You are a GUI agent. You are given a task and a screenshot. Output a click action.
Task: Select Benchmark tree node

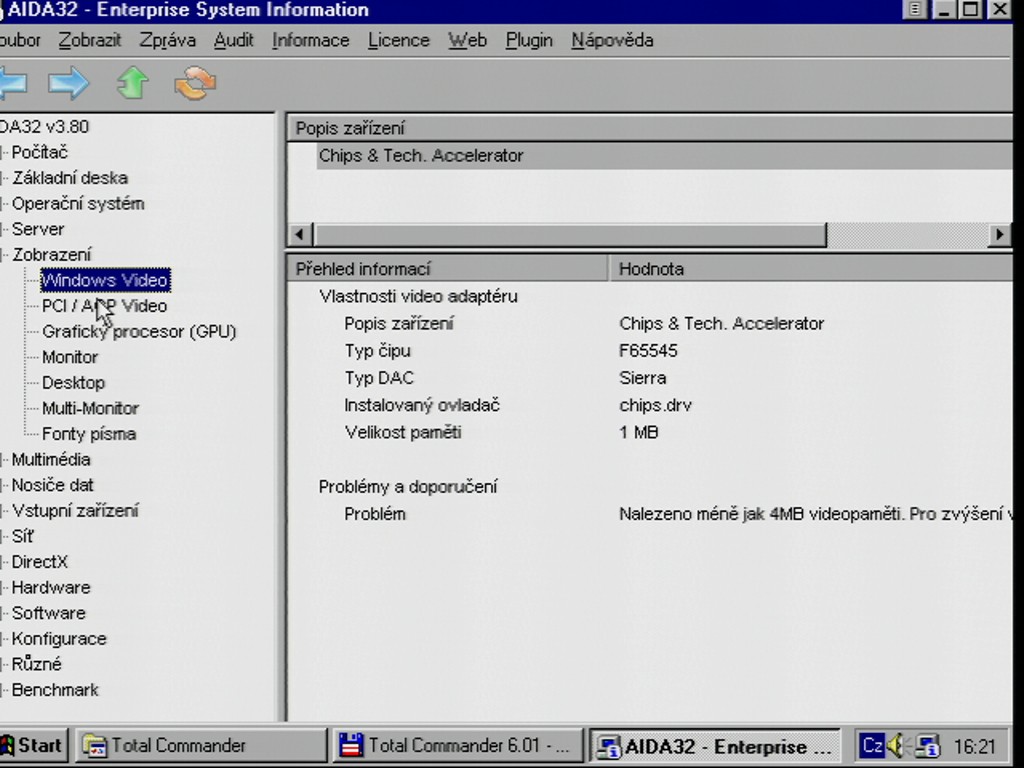(56, 690)
